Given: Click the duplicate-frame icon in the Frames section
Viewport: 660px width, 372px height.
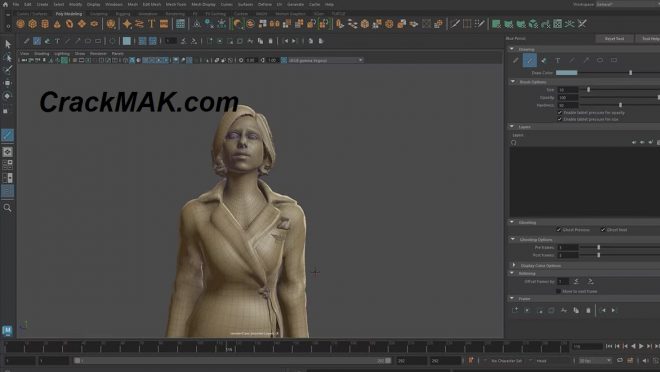Looking at the screenshot, I should click(x=576, y=311).
